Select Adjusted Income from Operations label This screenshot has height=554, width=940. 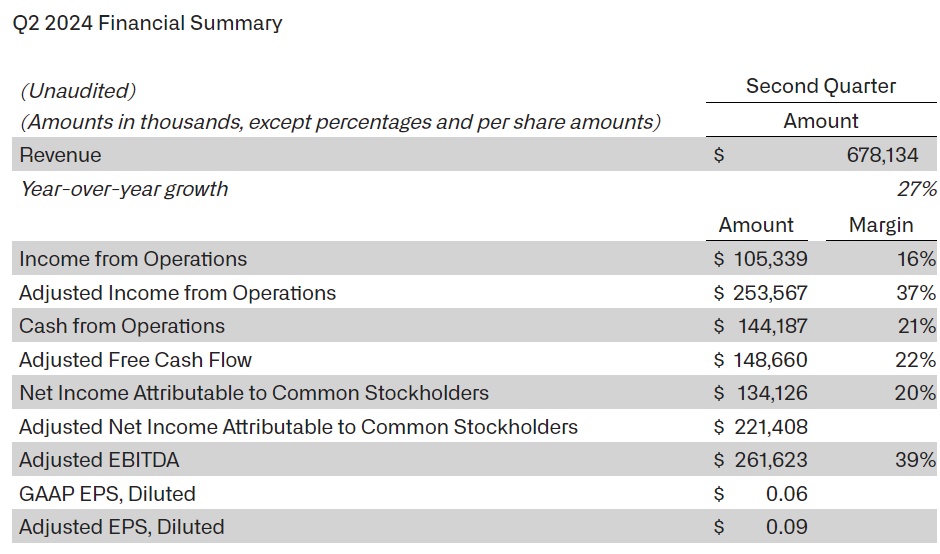[x=178, y=293]
